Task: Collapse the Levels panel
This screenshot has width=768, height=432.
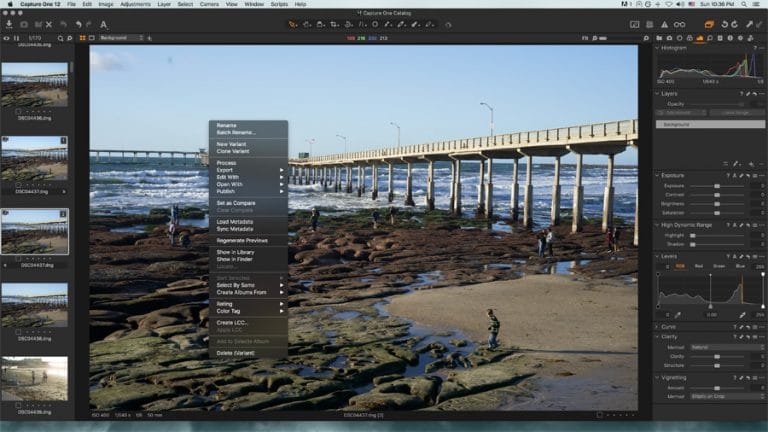Action: [658, 256]
